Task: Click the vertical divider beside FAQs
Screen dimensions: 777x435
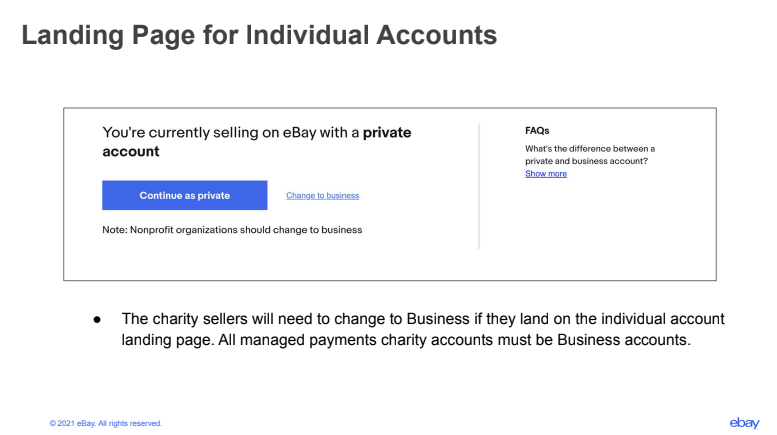Action: point(479,186)
